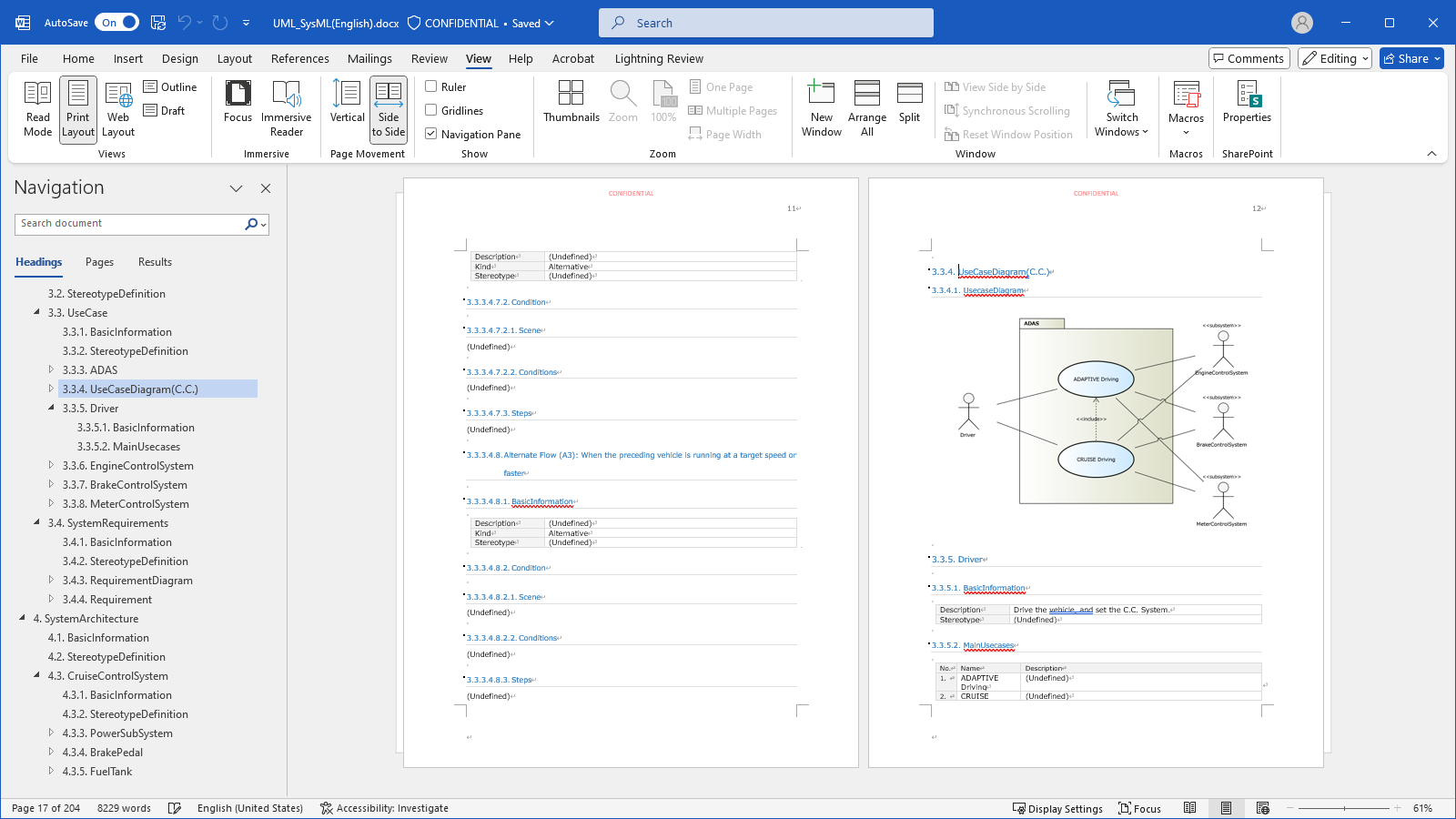The width and height of the screenshot is (1456, 819).
Task: Click the Undo button
Action: (186, 23)
